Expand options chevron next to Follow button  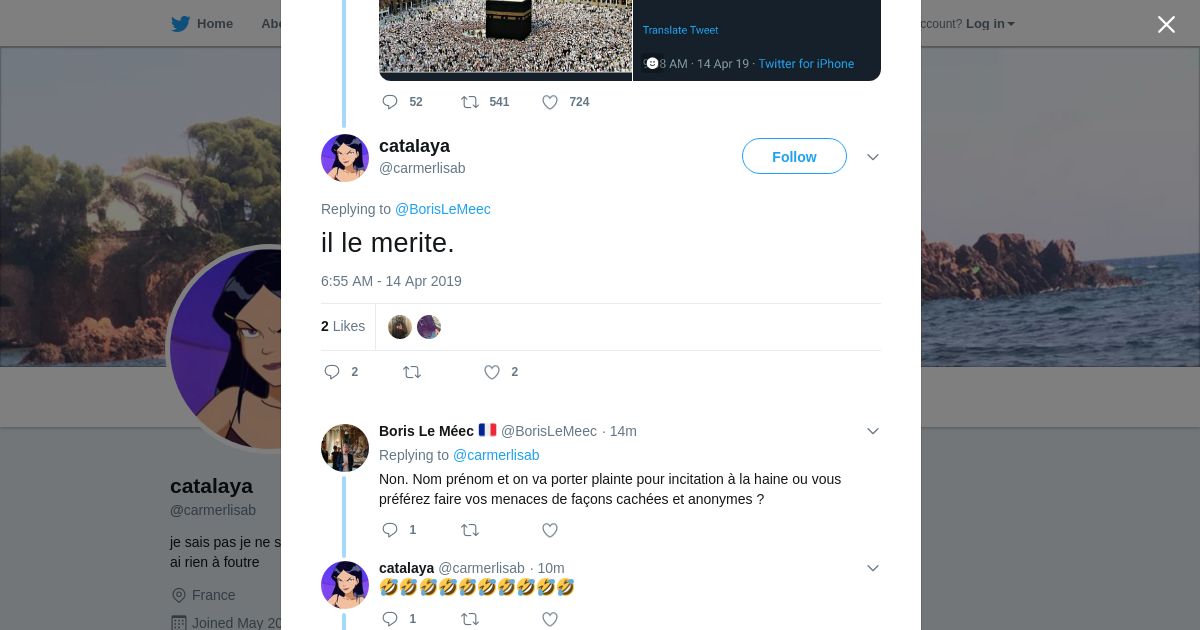873,157
